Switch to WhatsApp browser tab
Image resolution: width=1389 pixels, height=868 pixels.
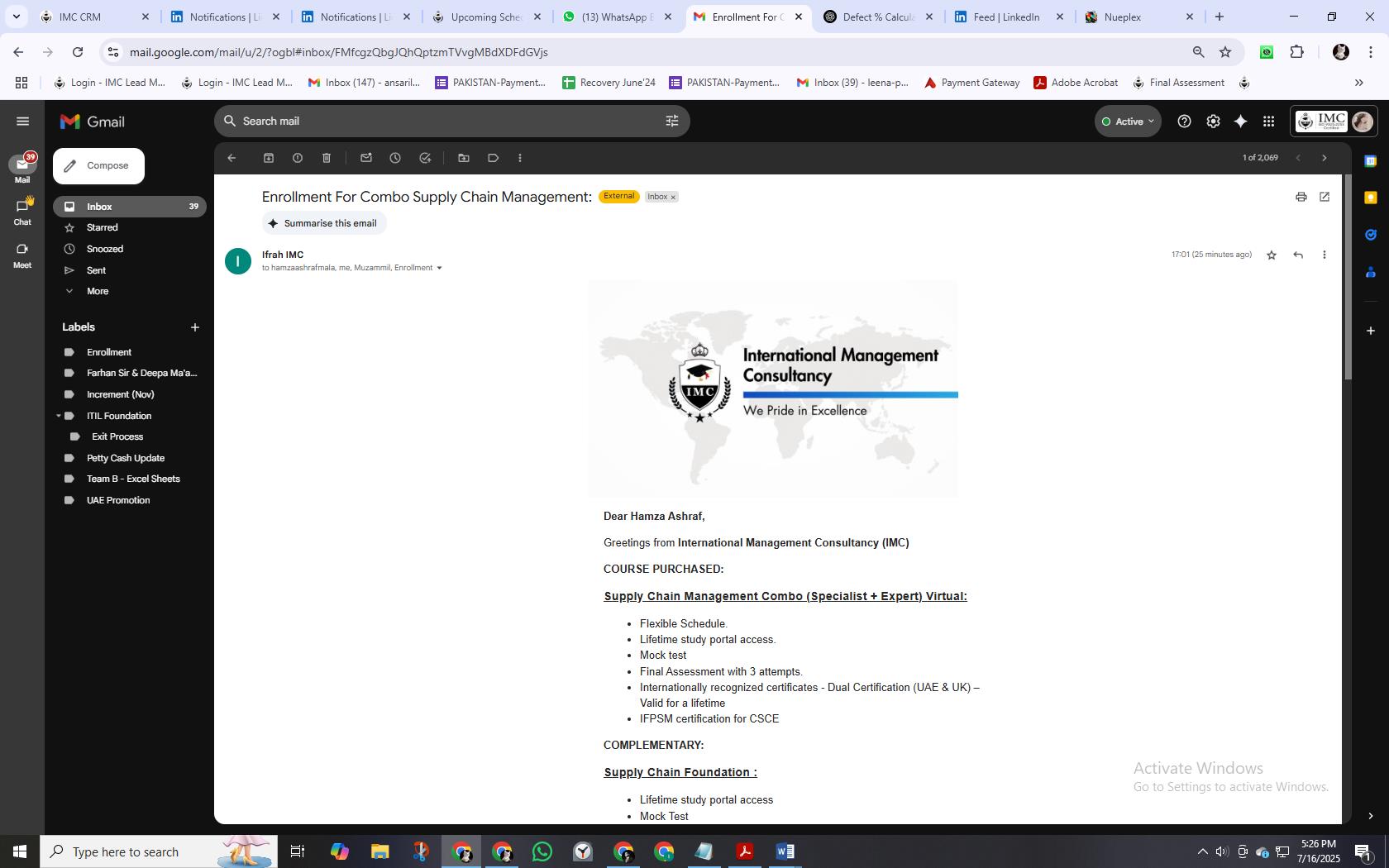click(x=618, y=17)
